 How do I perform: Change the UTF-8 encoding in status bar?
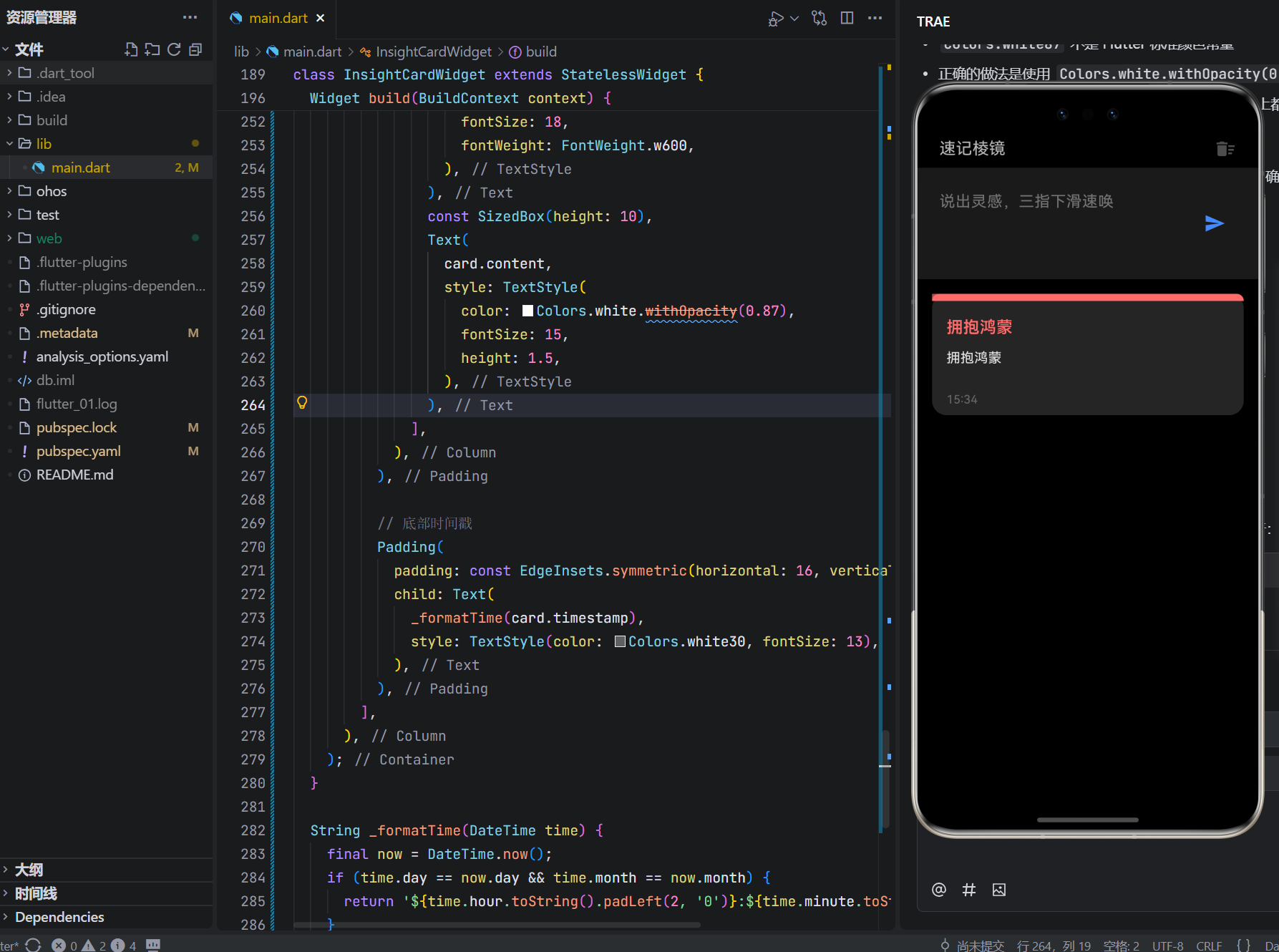1167,946
